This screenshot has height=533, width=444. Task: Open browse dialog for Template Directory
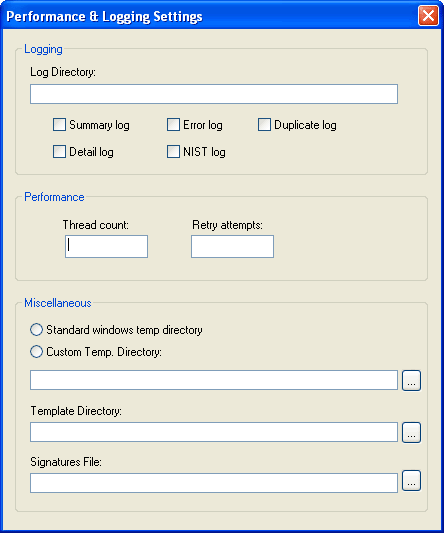coord(411,432)
